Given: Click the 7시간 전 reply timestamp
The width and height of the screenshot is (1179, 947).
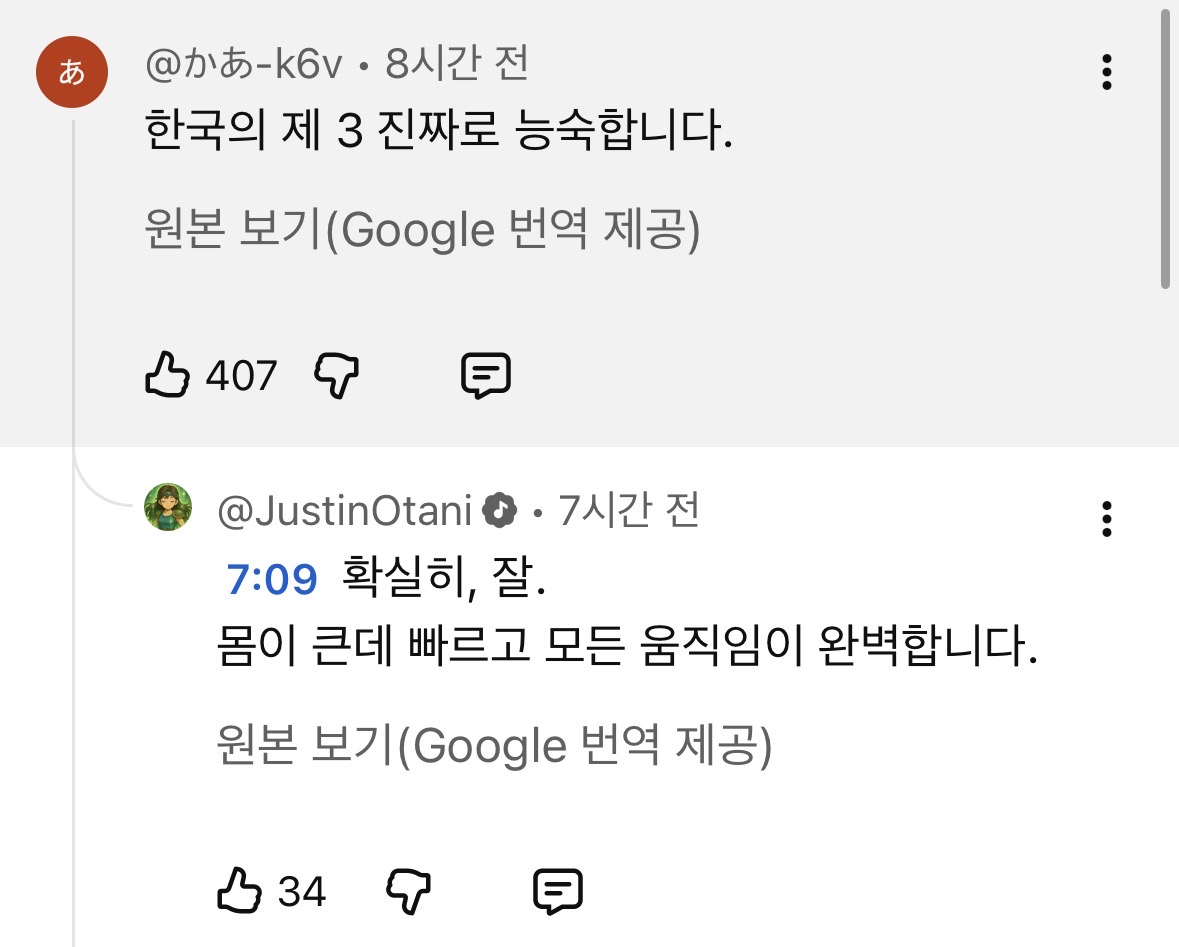Looking at the screenshot, I should tap(629, 512).
